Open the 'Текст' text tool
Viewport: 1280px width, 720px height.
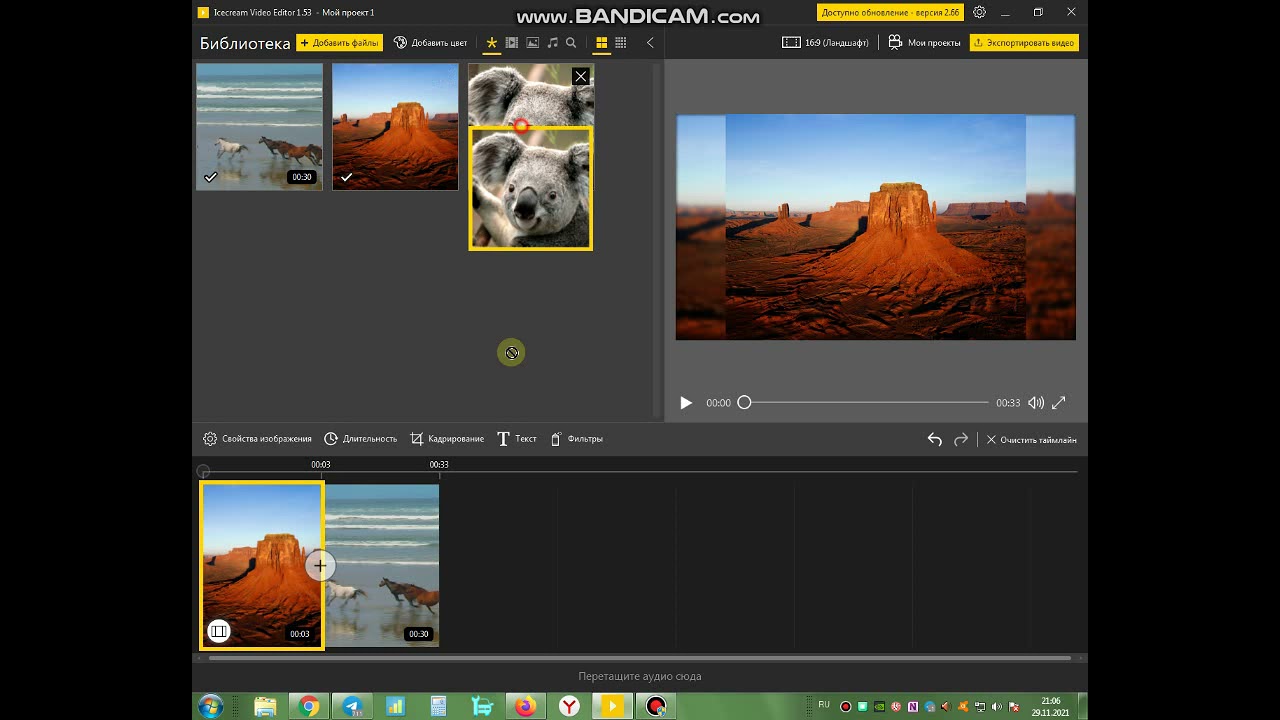click(517, 439)
